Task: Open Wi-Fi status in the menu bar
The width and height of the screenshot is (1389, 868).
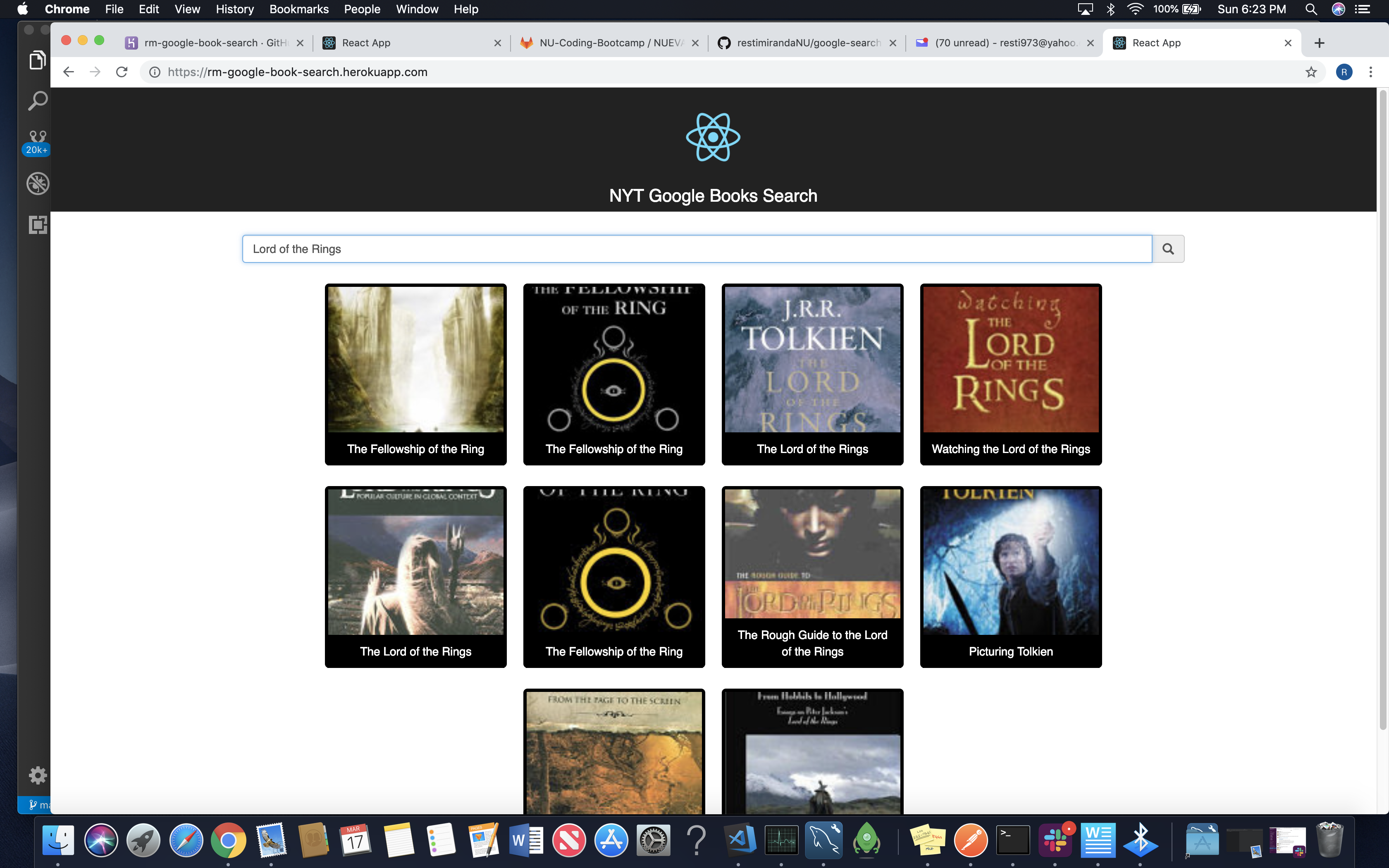Action: tap(1135, 9)
